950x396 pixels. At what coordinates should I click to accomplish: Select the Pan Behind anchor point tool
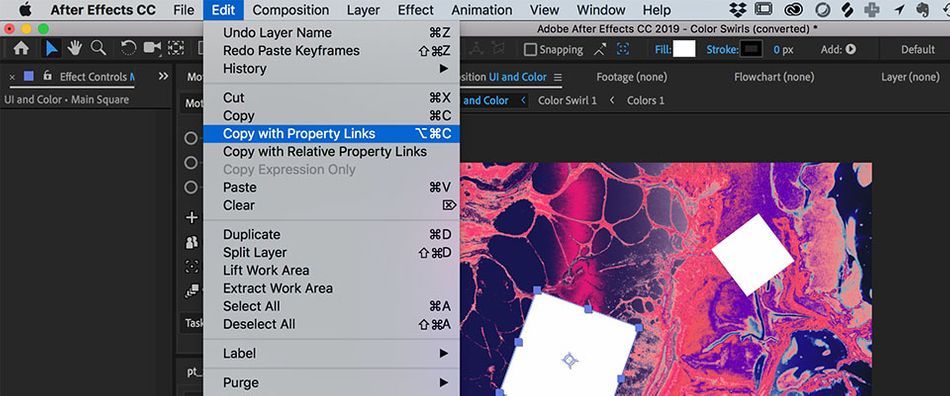[x=176, y=49]
